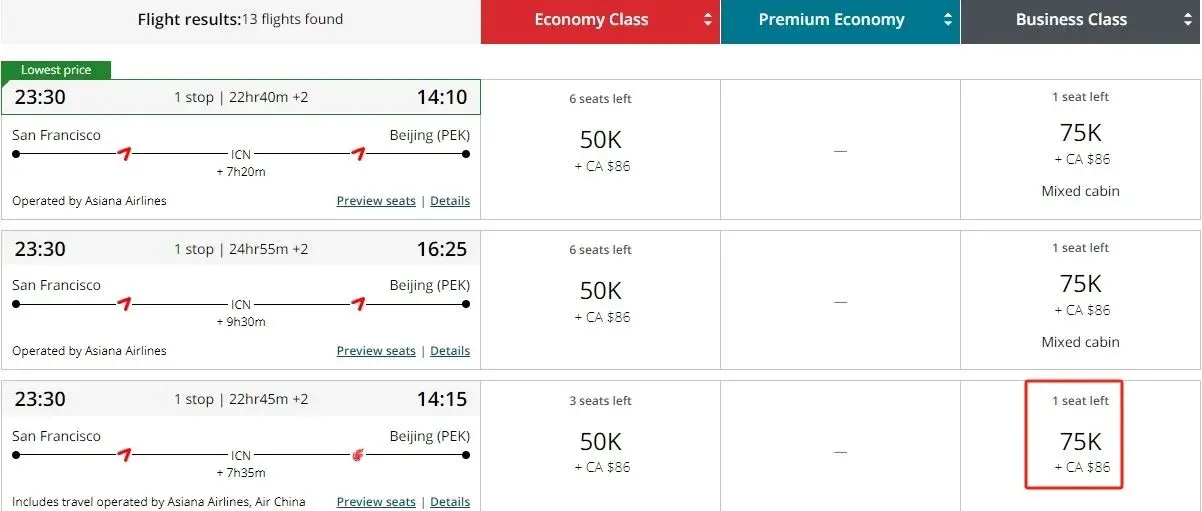Click the Premium Economy sort arrows
The width and height of the screenshot is (1202, 511).
[x=948, y=20]
